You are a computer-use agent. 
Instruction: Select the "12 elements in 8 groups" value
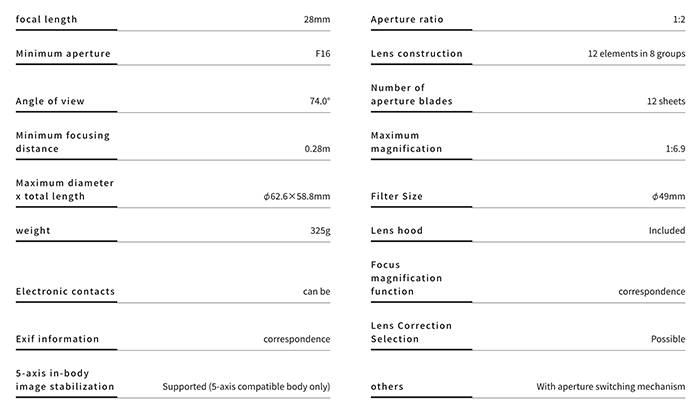(x=636, y=53)
